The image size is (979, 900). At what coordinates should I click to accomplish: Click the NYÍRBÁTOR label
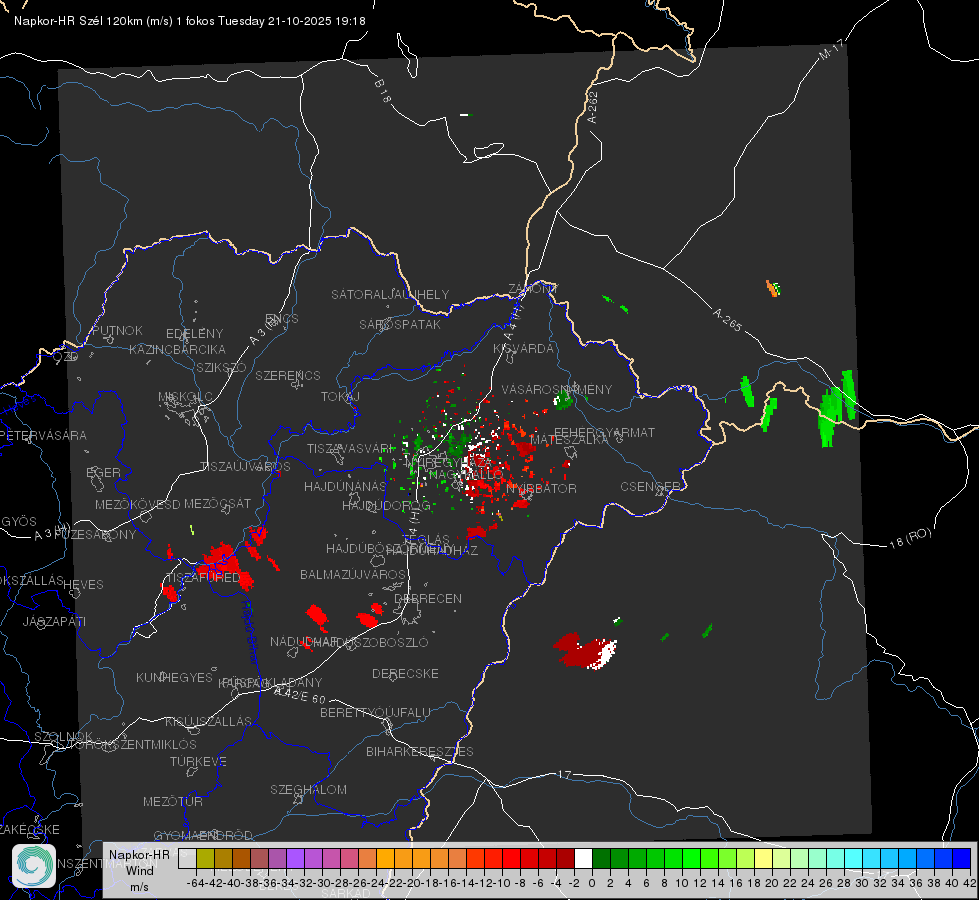[x=541, y=488]
